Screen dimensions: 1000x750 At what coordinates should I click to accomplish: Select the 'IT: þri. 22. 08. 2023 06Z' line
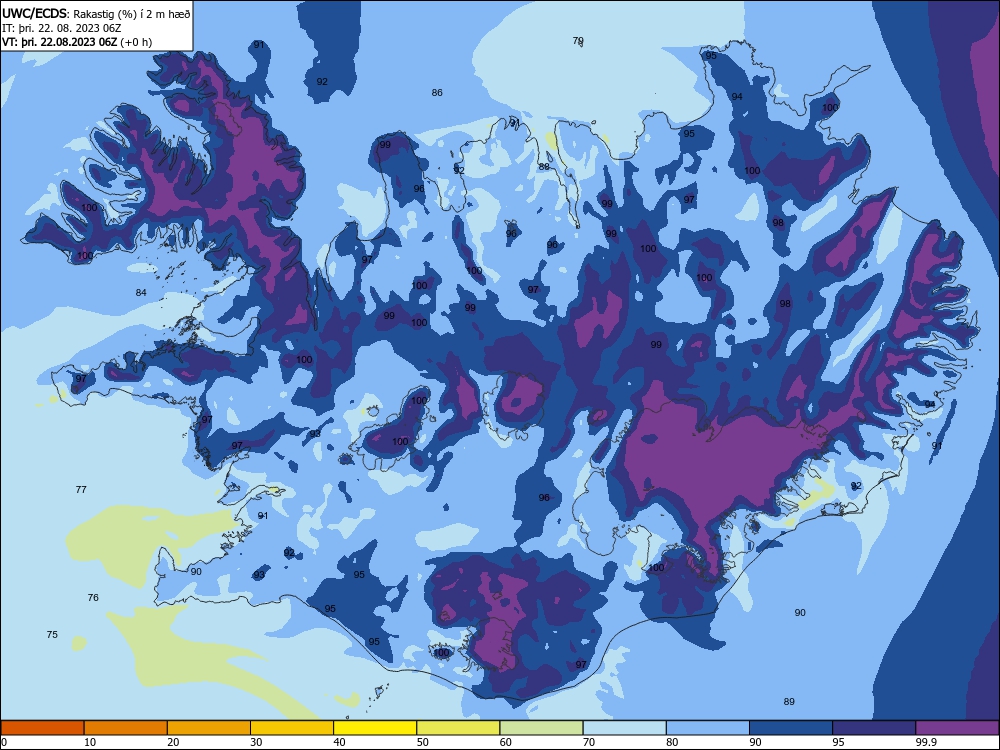click(x=62, y=28)
